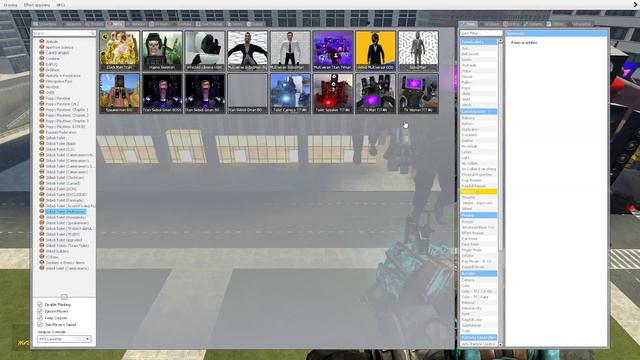Image resolution: width=640 pixels, height=360 pixels.
Task: Open the Drawing menu in top bar
Action: pos(11,5)
